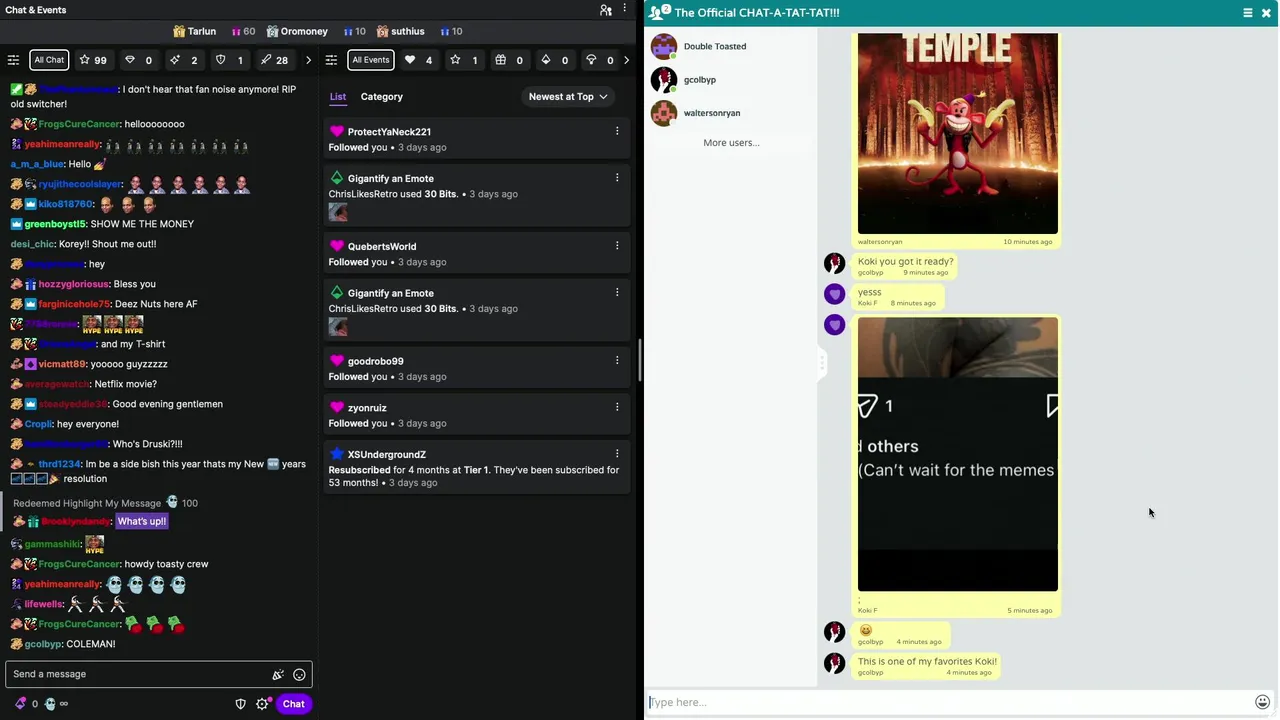
Task: Filter events by the raid parachute icon
Action: (600, 60)
